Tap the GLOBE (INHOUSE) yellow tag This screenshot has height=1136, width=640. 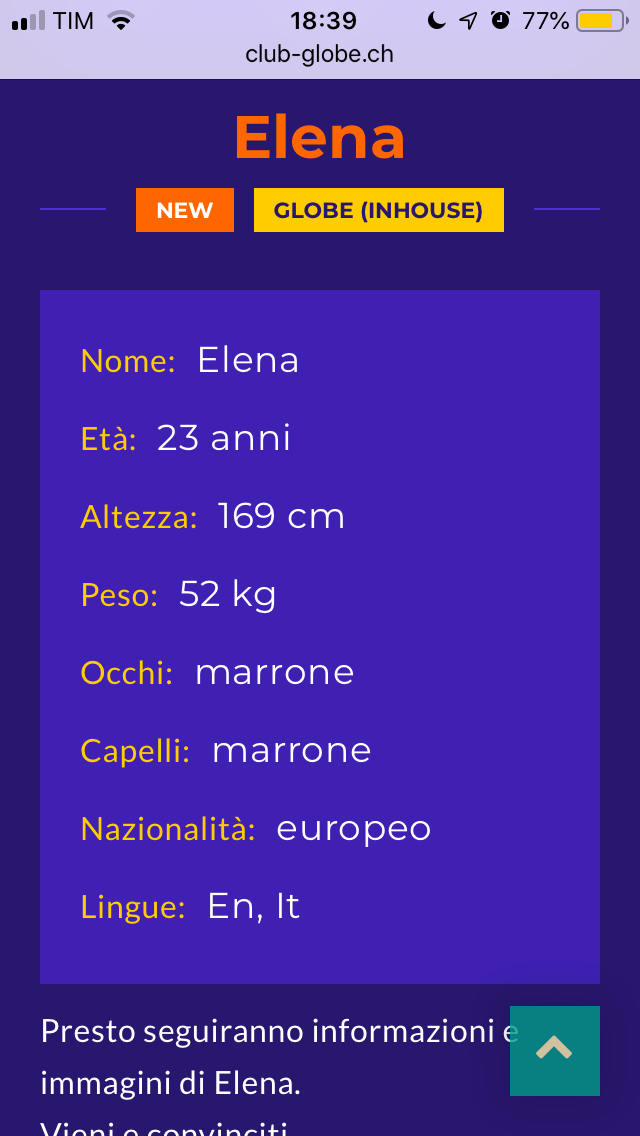tap(378, 210)
